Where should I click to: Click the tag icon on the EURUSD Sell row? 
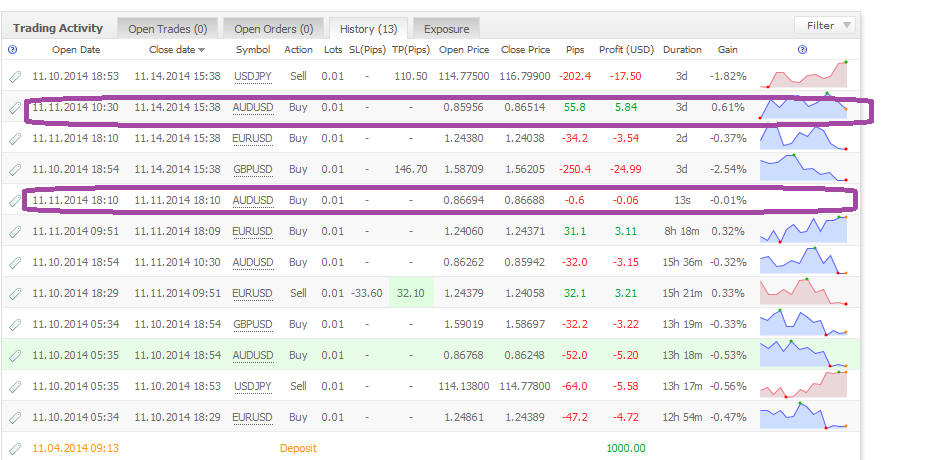coord(15,293)
